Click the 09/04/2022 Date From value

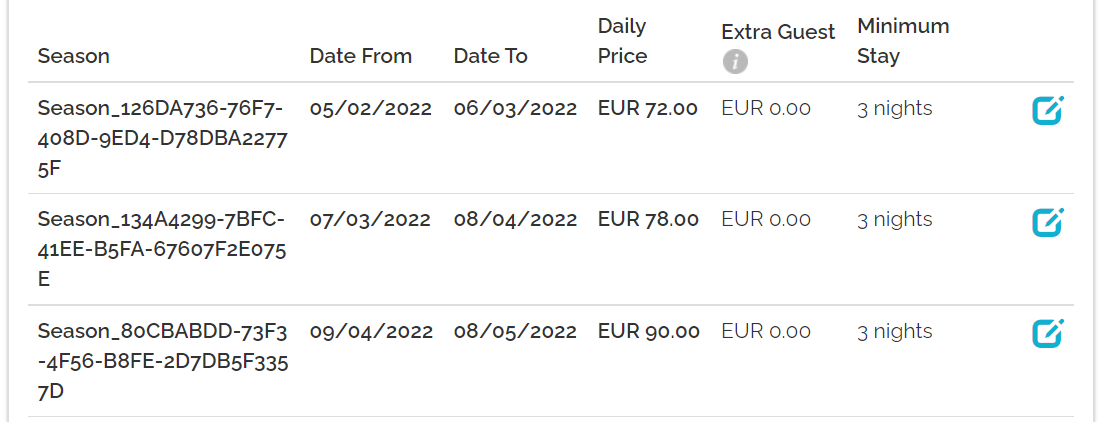371,332
